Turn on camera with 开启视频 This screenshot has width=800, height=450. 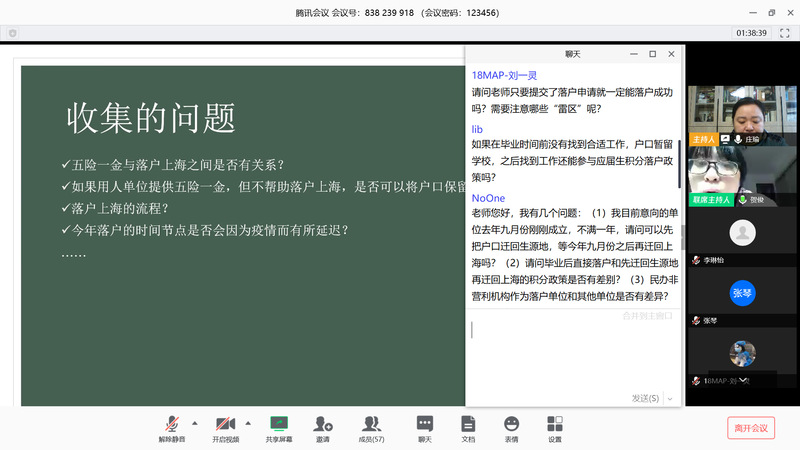225,427
